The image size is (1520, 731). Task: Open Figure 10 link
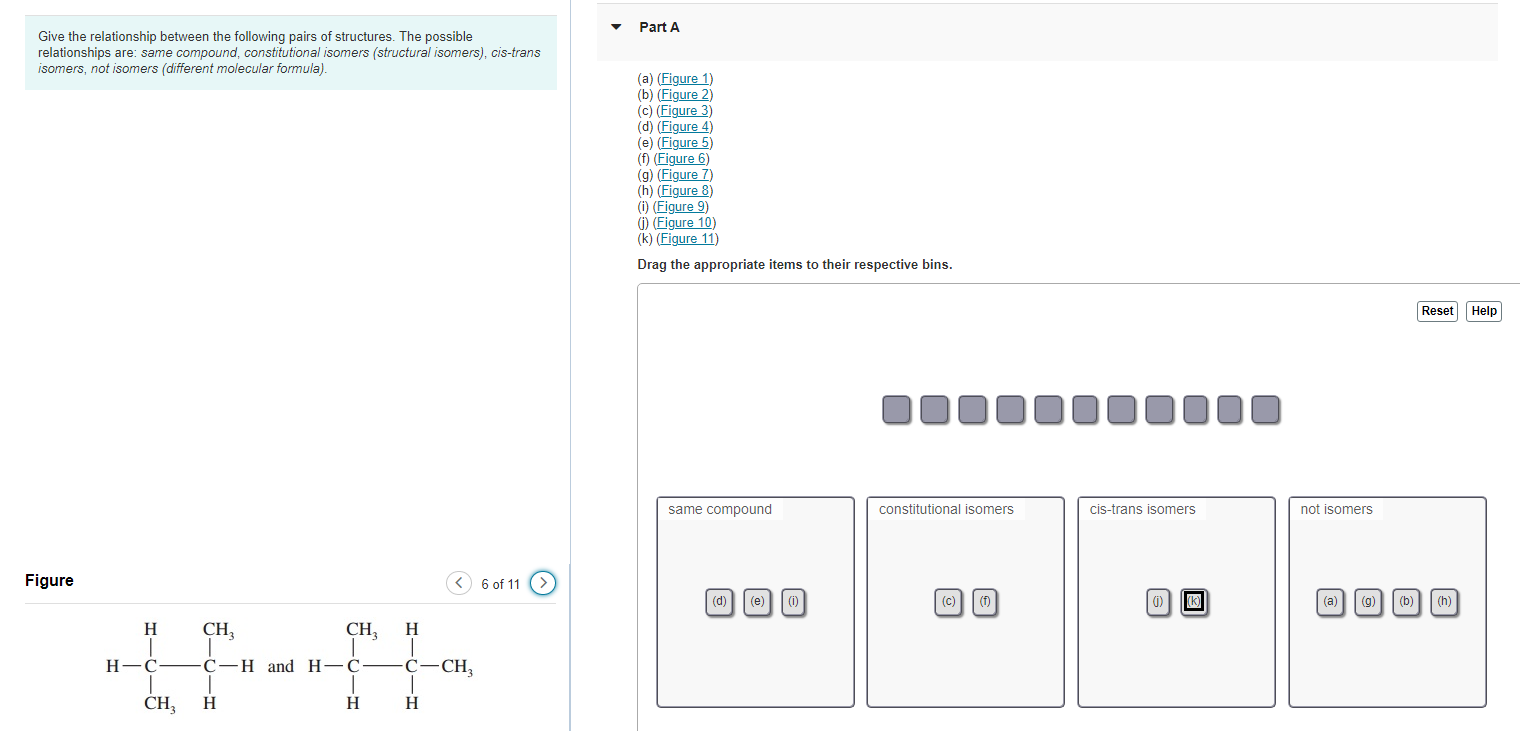pyautogui.click(x=684, y=222)
